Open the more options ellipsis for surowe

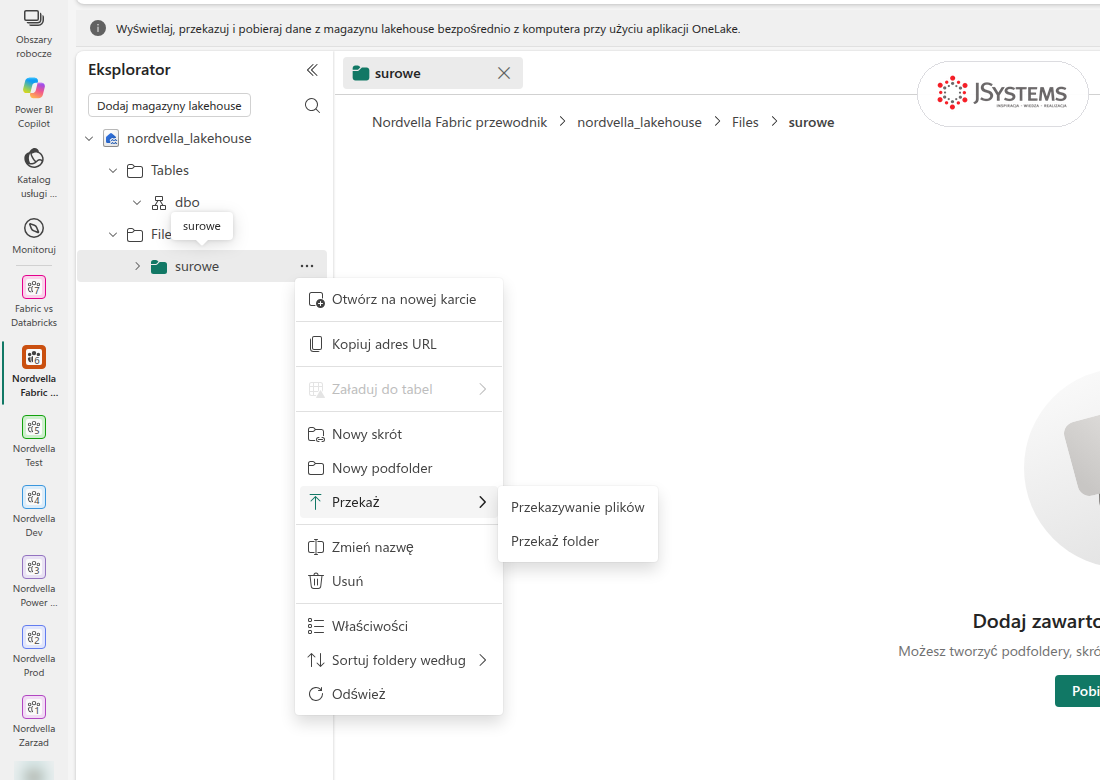click(307, 266)
